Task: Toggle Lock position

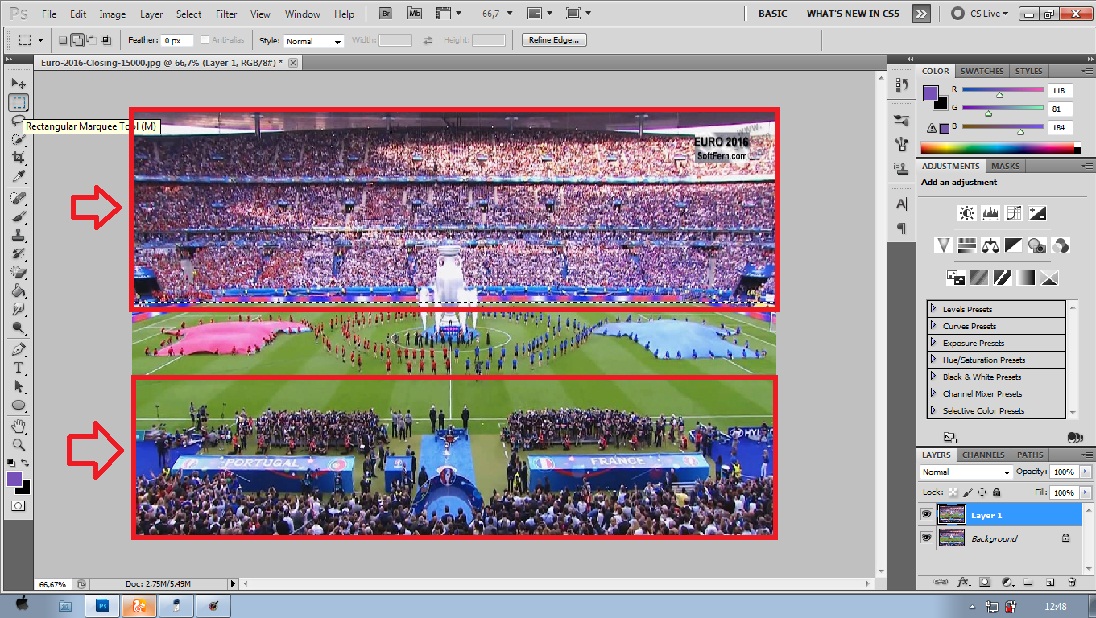Action: click(x=982, y=492)
